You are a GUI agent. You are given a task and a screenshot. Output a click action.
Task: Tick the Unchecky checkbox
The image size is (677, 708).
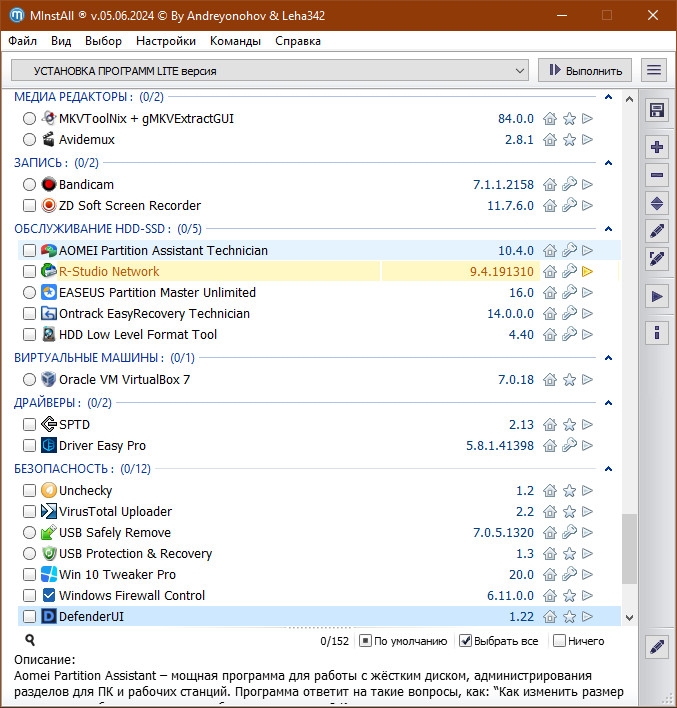point(29,490)
